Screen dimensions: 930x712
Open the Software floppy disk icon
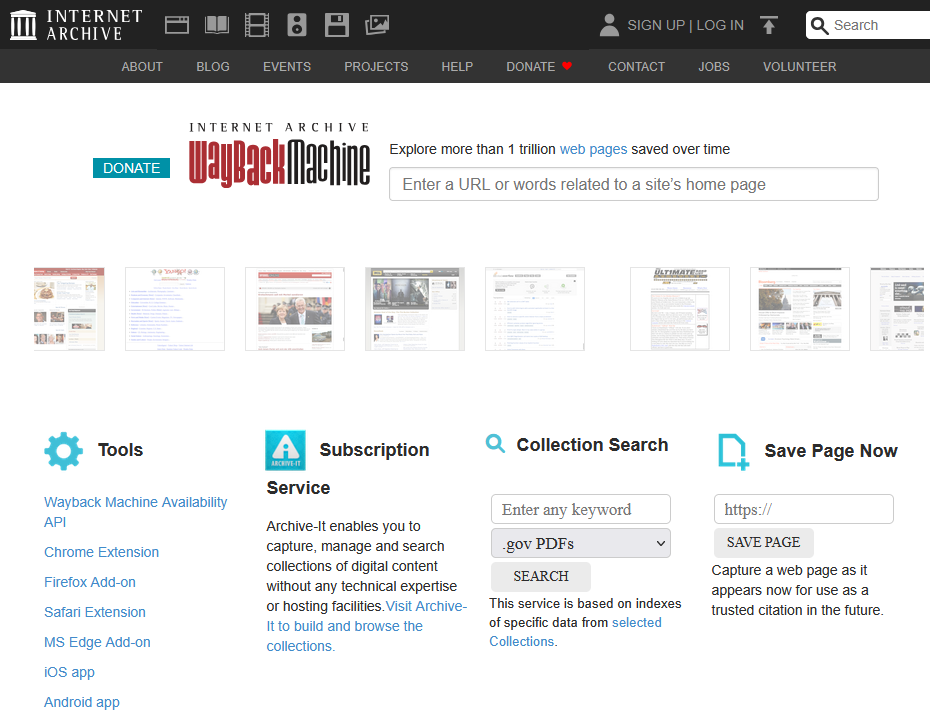point(337,25)
